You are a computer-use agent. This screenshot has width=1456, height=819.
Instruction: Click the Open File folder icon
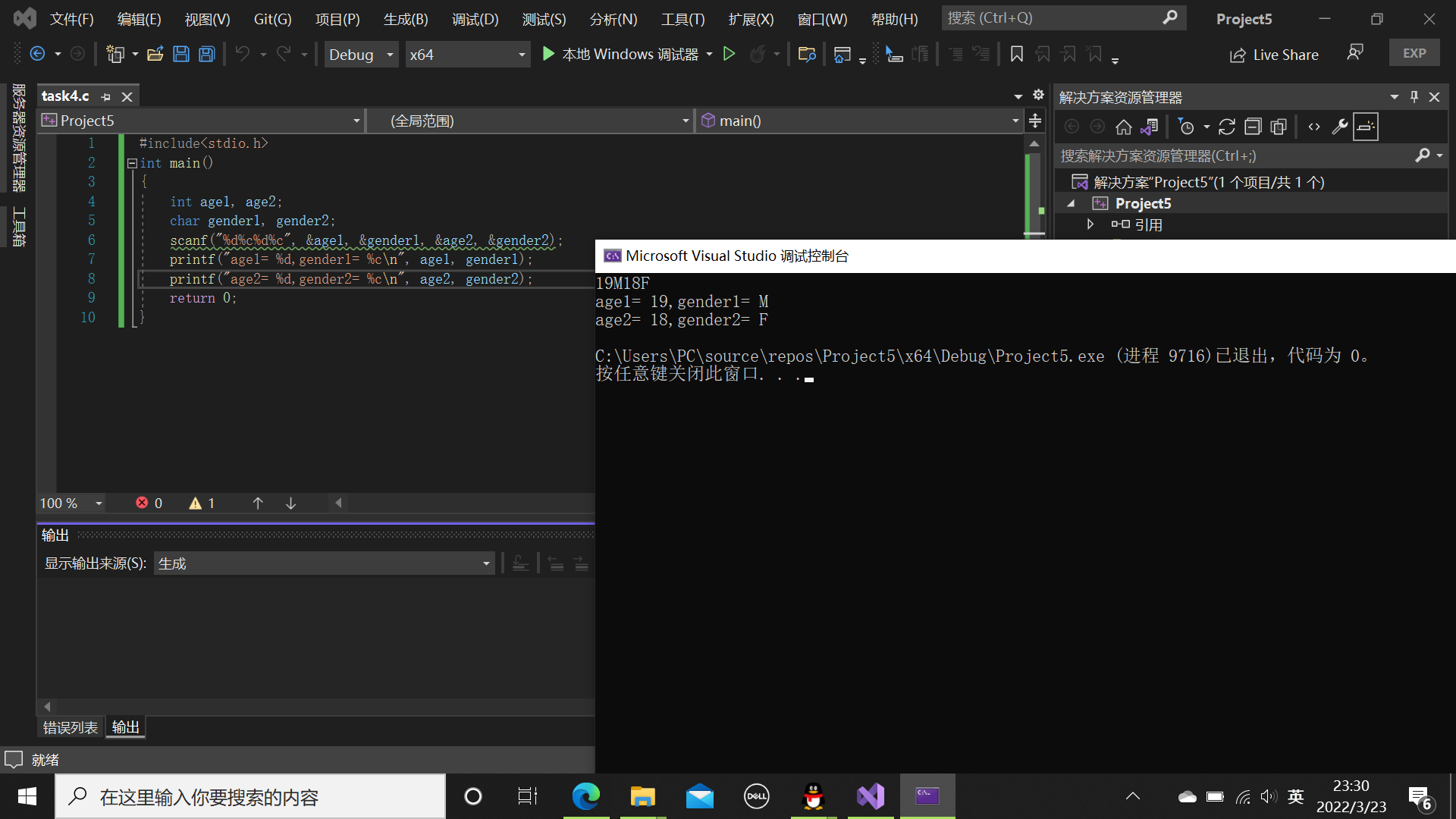tap(155, 54)
